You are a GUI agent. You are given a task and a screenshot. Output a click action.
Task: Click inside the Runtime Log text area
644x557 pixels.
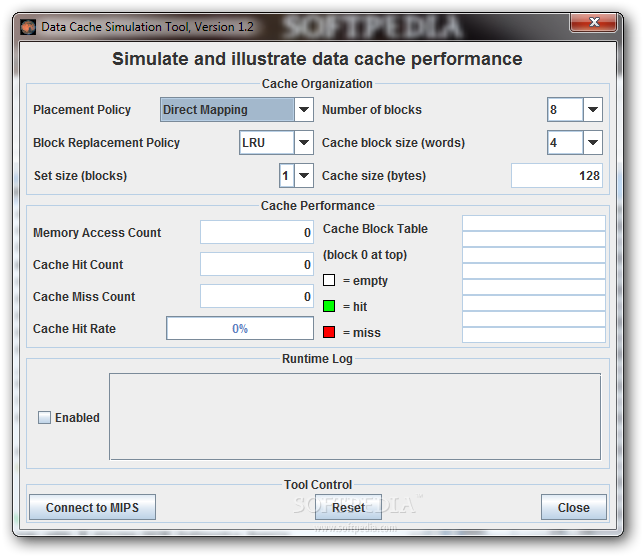355,417
